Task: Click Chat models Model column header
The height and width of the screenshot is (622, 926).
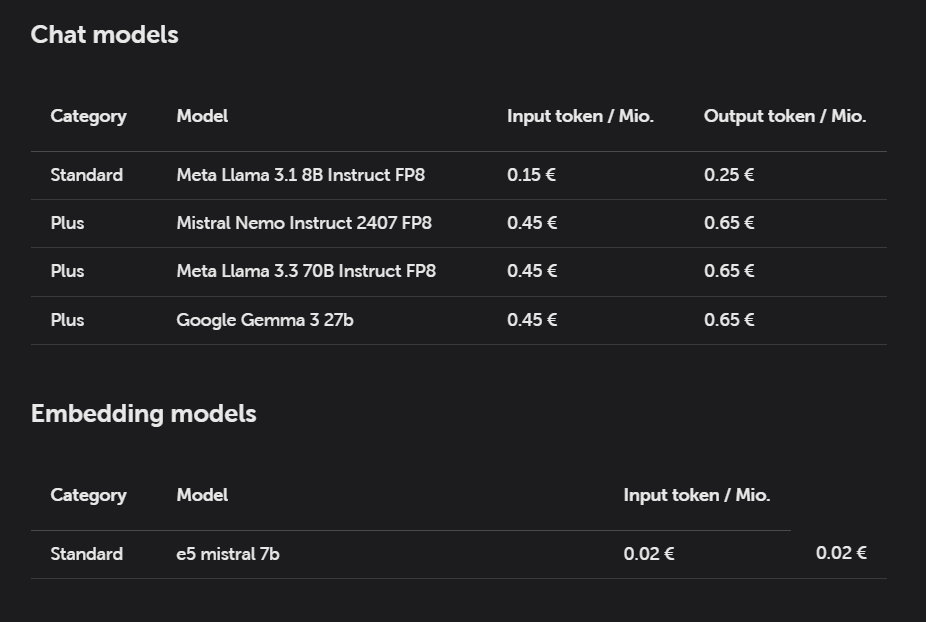Action: [x=202, y=116]
